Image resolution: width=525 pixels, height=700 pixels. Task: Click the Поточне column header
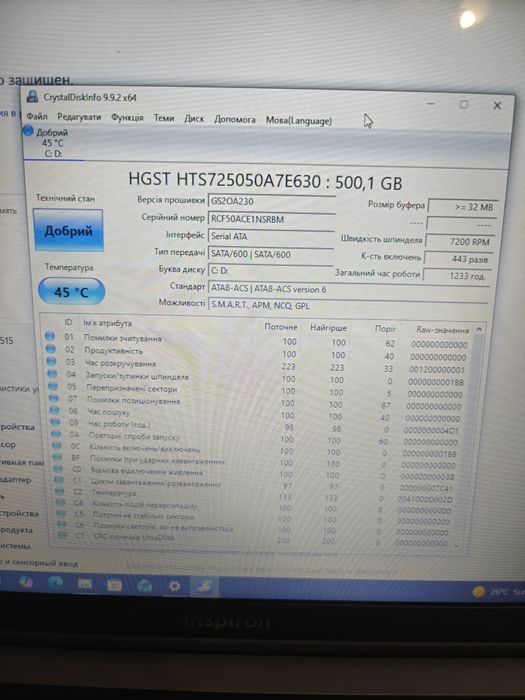[280, 327]
